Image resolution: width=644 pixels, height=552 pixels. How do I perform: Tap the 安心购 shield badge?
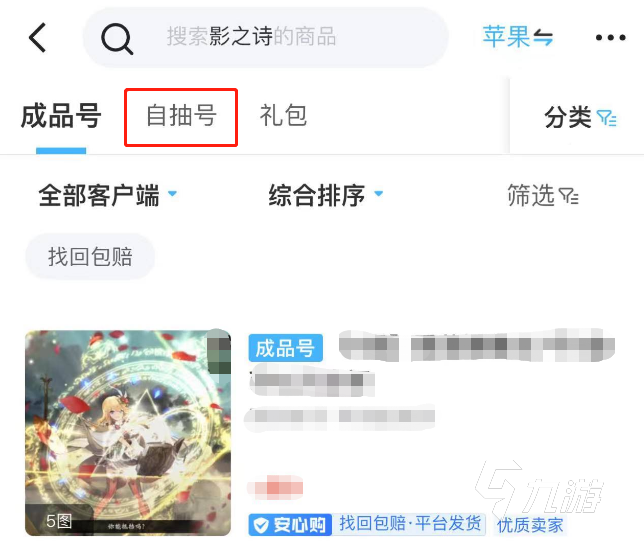tap(290, 524)
